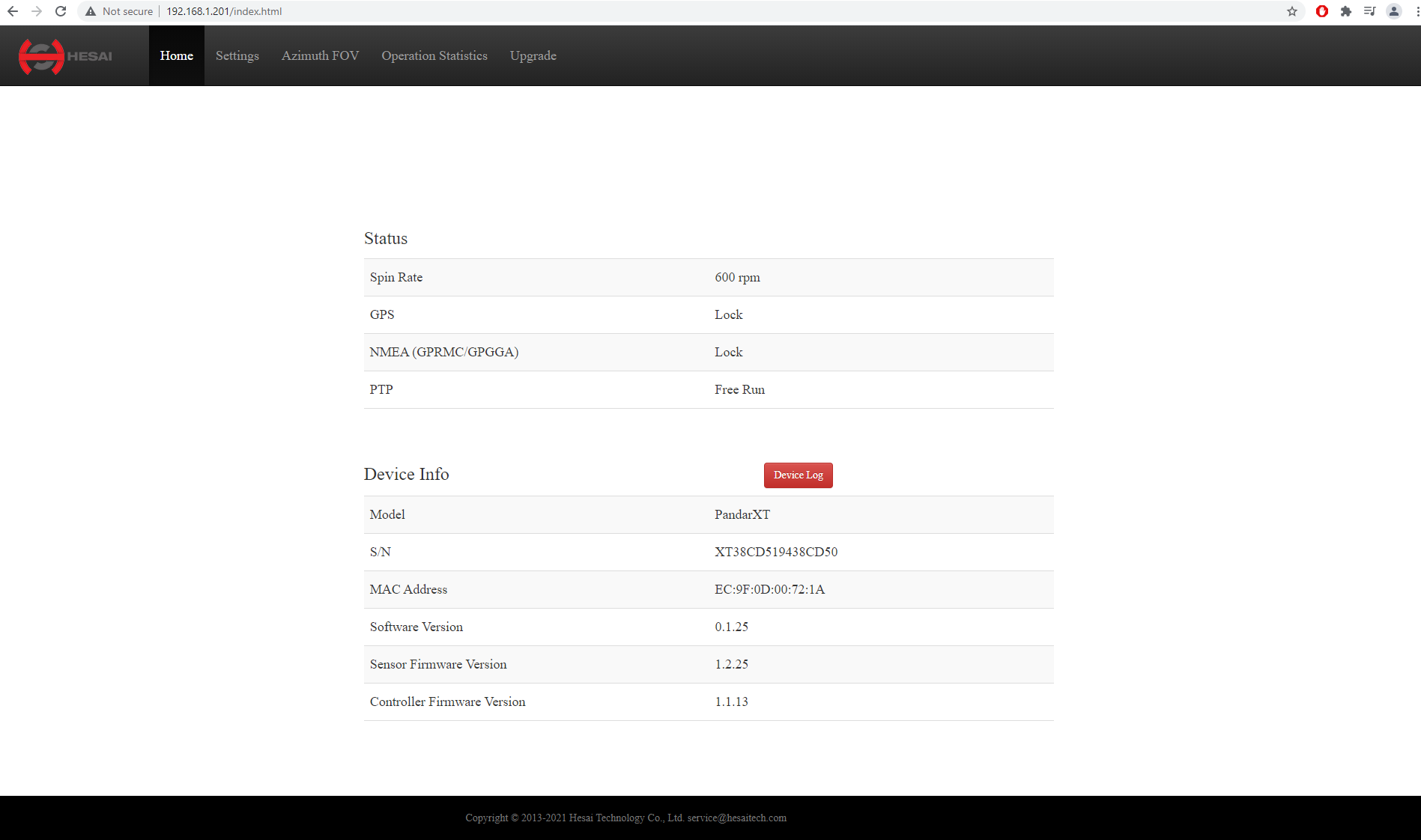1421x840 pixels.
Task: Click the browser back arrow
Action: (13, 11)
